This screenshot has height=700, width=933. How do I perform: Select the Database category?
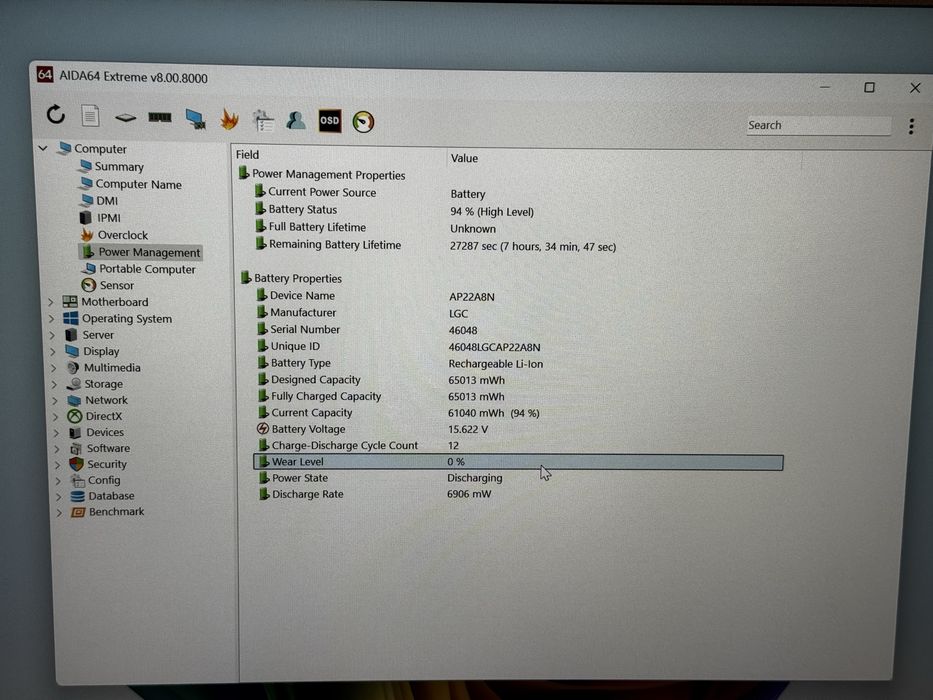(102, 496)
